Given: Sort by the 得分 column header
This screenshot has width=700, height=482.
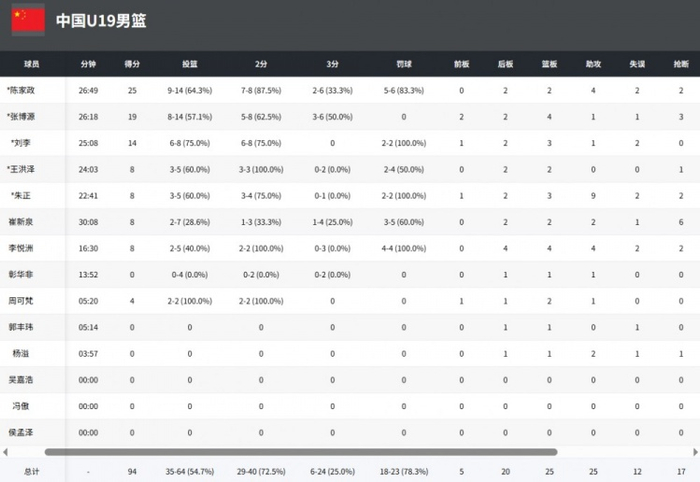Looking at the screenshot, I should (132, 64).
